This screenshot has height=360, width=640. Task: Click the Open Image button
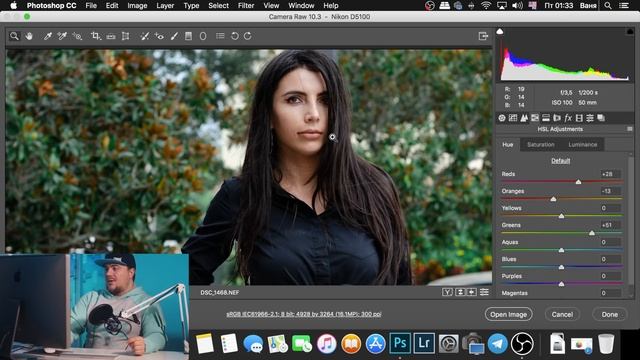(509, 314)
